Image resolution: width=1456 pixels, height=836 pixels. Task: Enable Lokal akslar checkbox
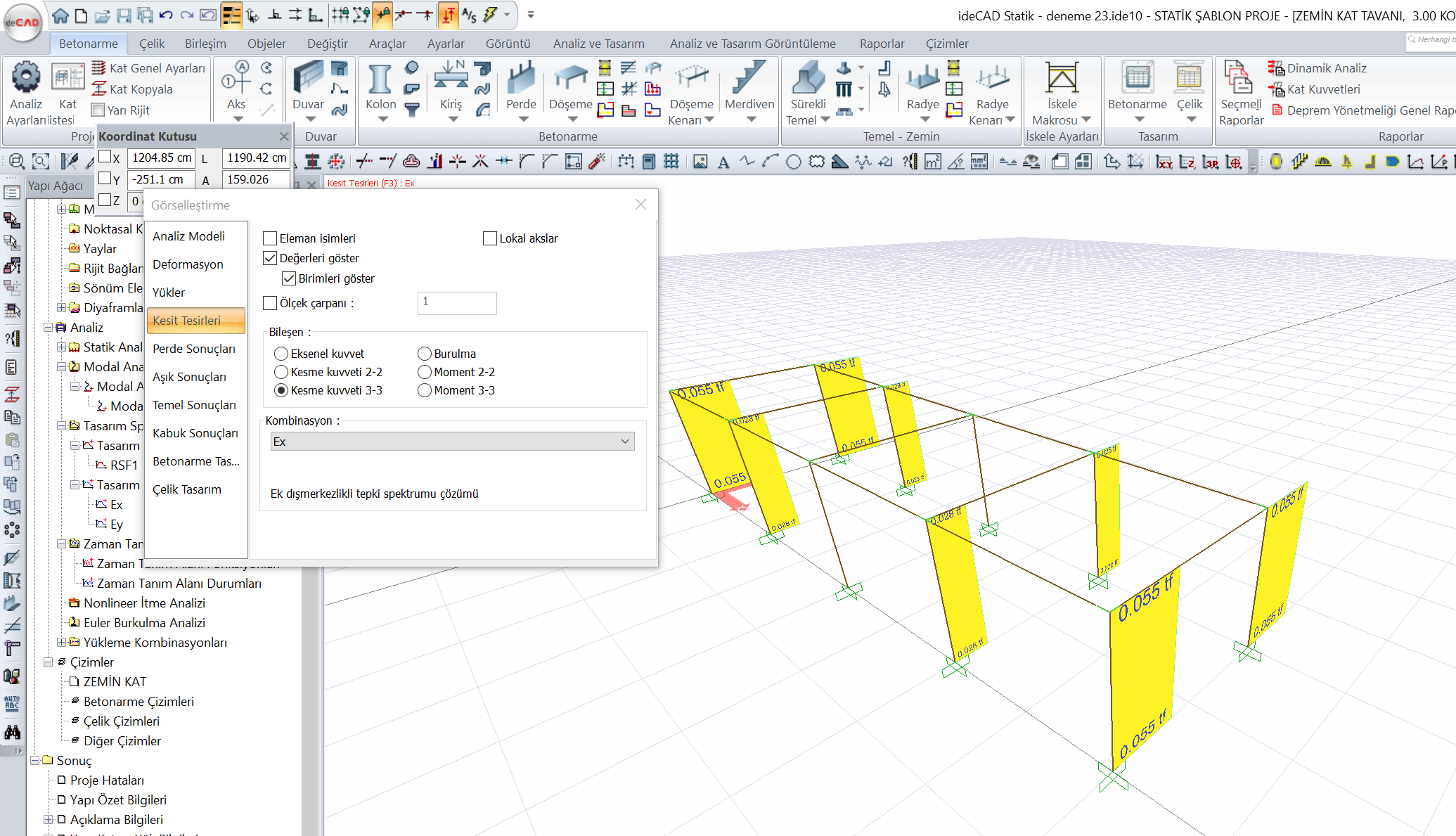click(490, 238)
